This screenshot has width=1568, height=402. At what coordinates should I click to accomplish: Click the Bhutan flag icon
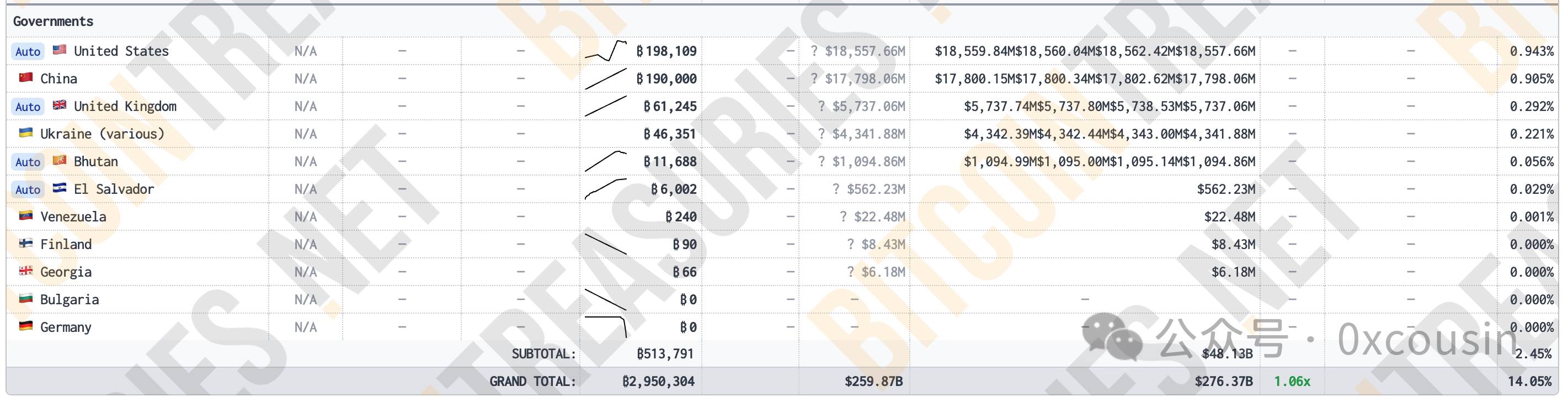tap(59, 160)
